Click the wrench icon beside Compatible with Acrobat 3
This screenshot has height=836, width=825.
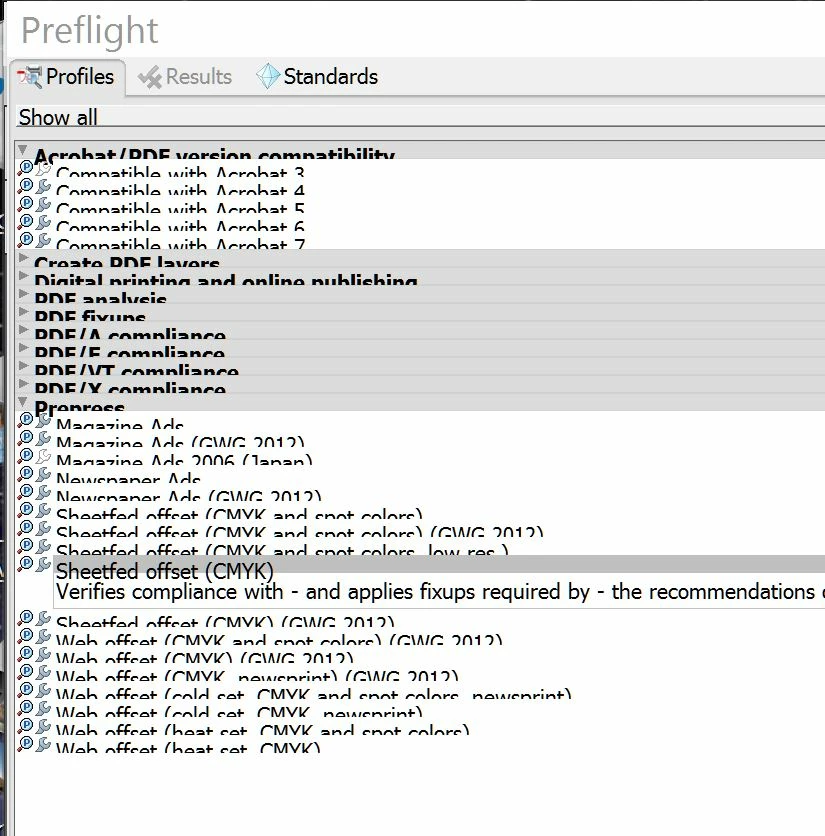(x=44, y=168)
